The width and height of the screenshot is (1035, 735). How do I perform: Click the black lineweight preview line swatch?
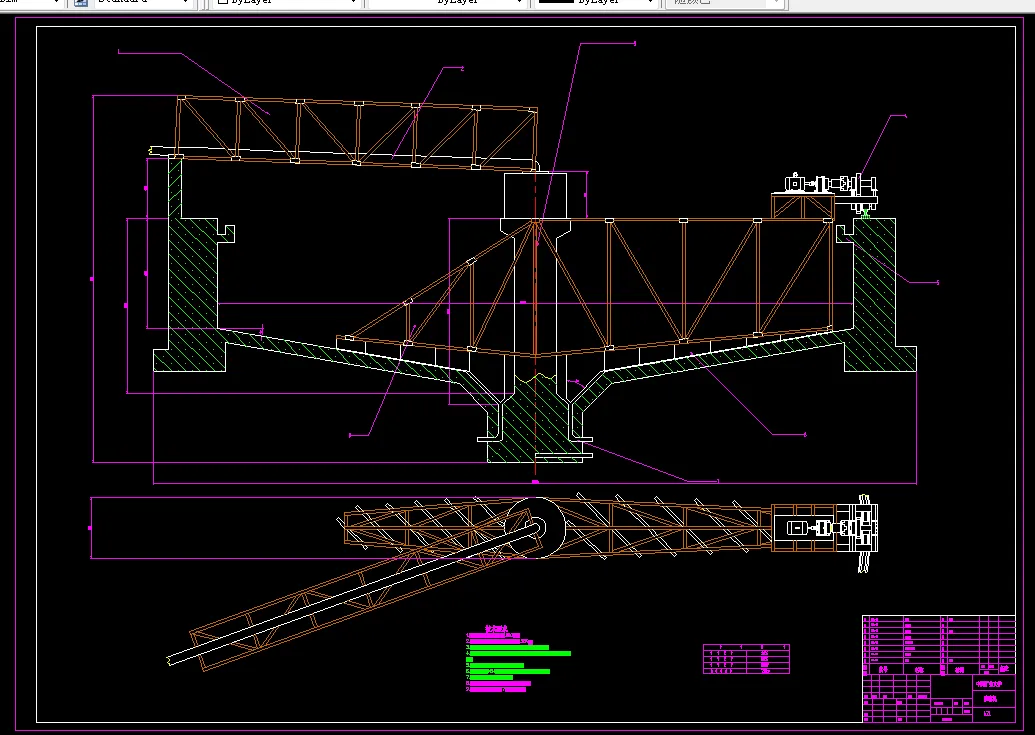[x=556, y=2]
